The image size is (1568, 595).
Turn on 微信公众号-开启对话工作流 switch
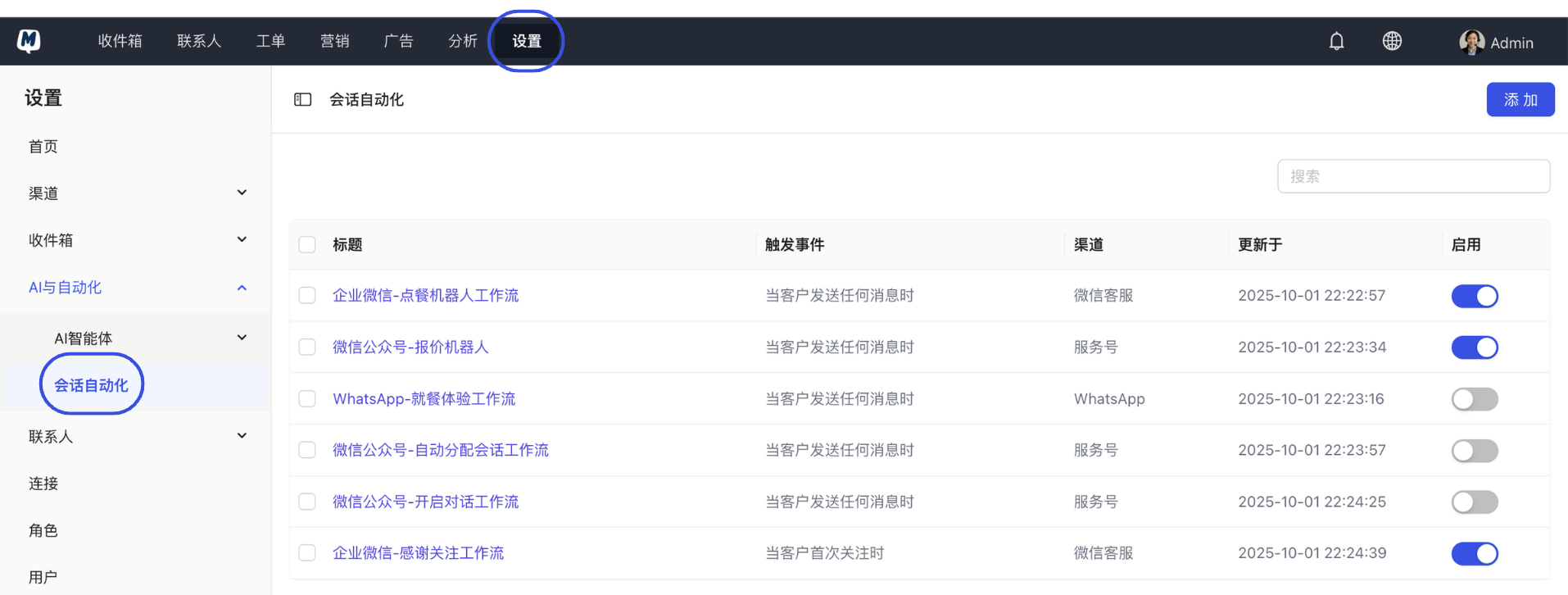1474,502
